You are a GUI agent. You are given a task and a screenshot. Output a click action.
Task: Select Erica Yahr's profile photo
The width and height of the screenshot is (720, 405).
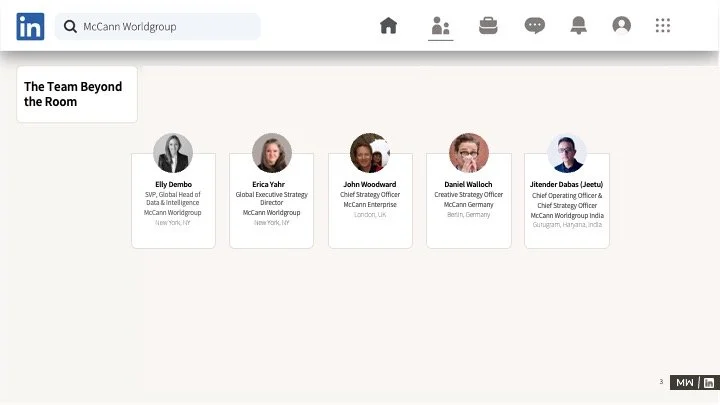pos(272,153)
